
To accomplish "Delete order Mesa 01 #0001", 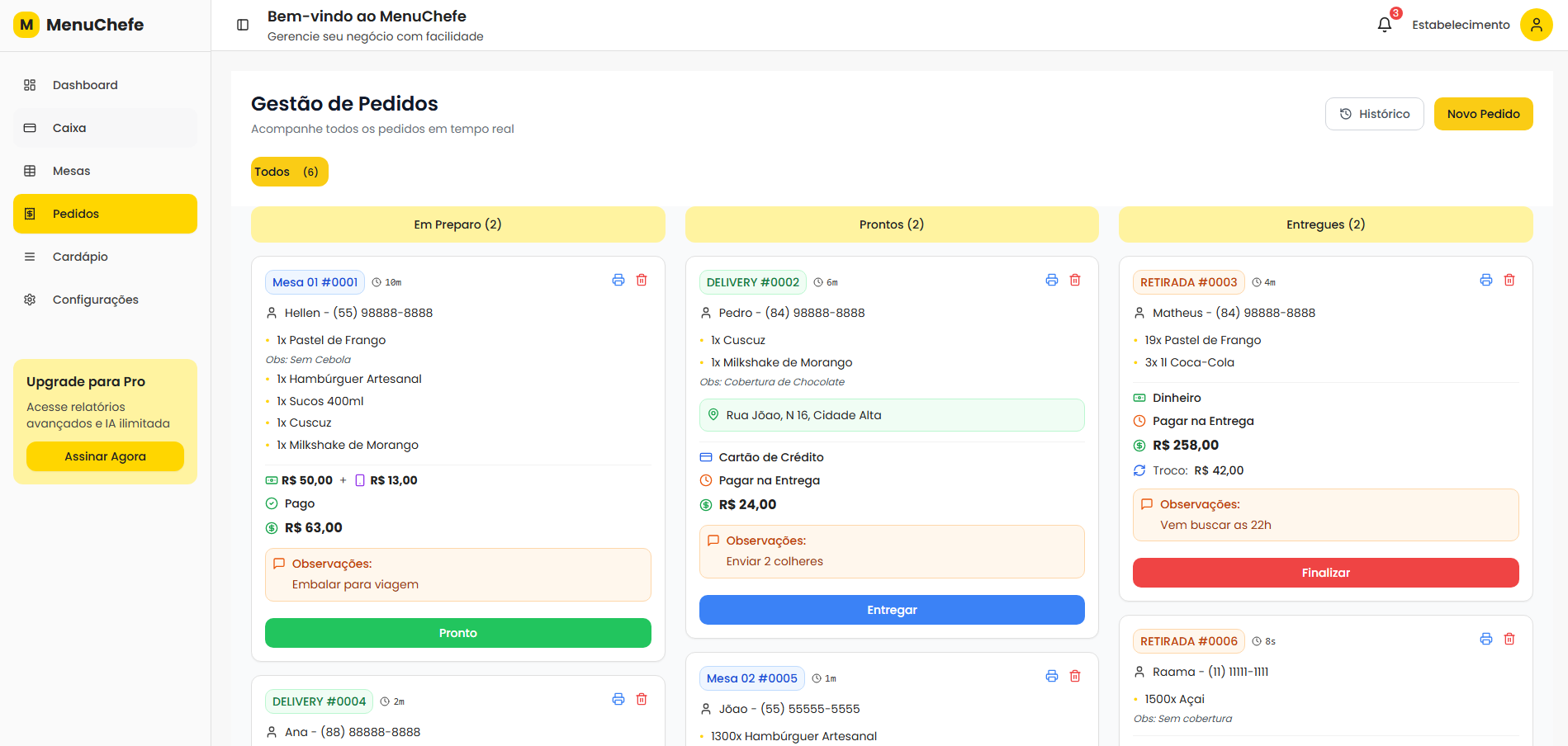I will coord(642,281).
